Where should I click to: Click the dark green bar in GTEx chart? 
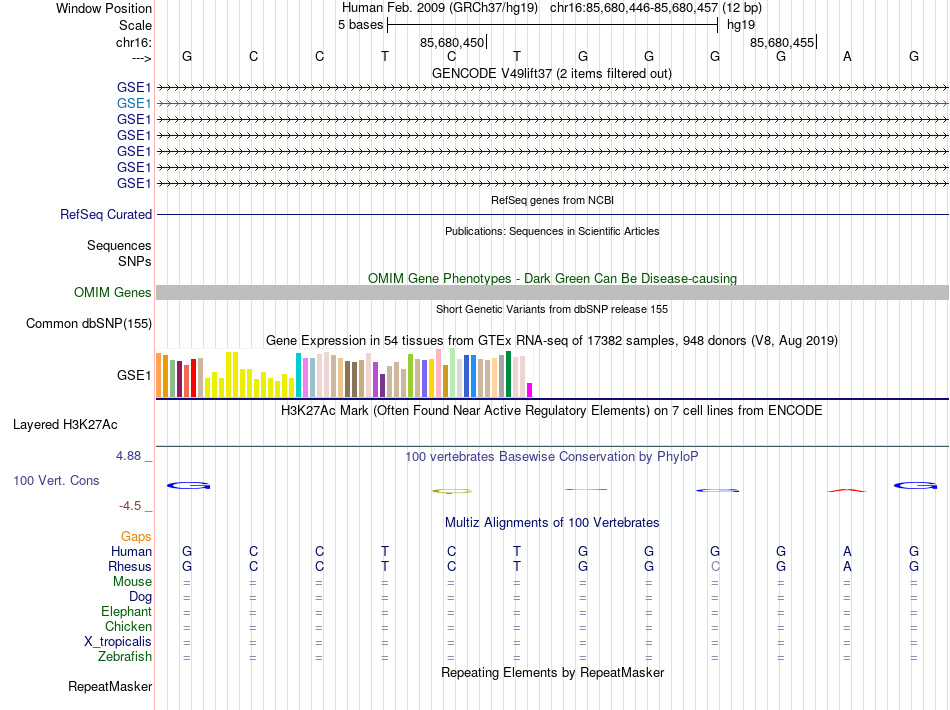click(509, 374)
